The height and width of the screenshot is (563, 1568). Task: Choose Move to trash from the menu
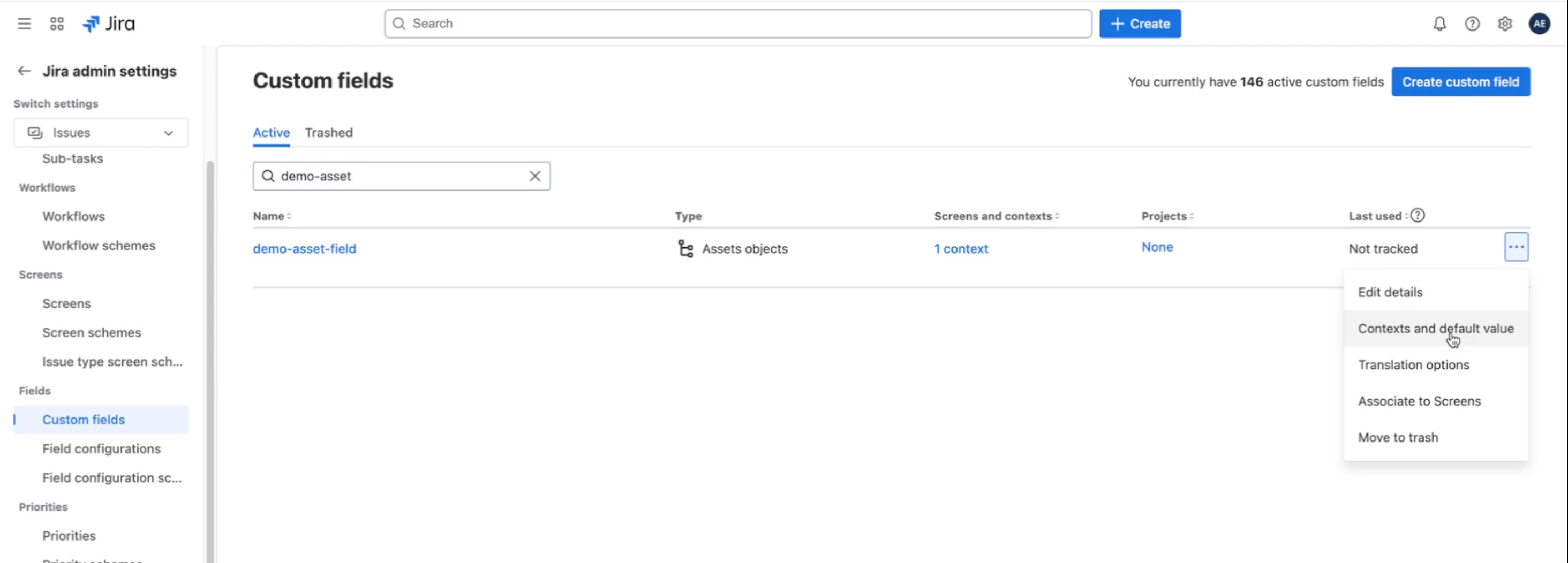point(1398,437)
